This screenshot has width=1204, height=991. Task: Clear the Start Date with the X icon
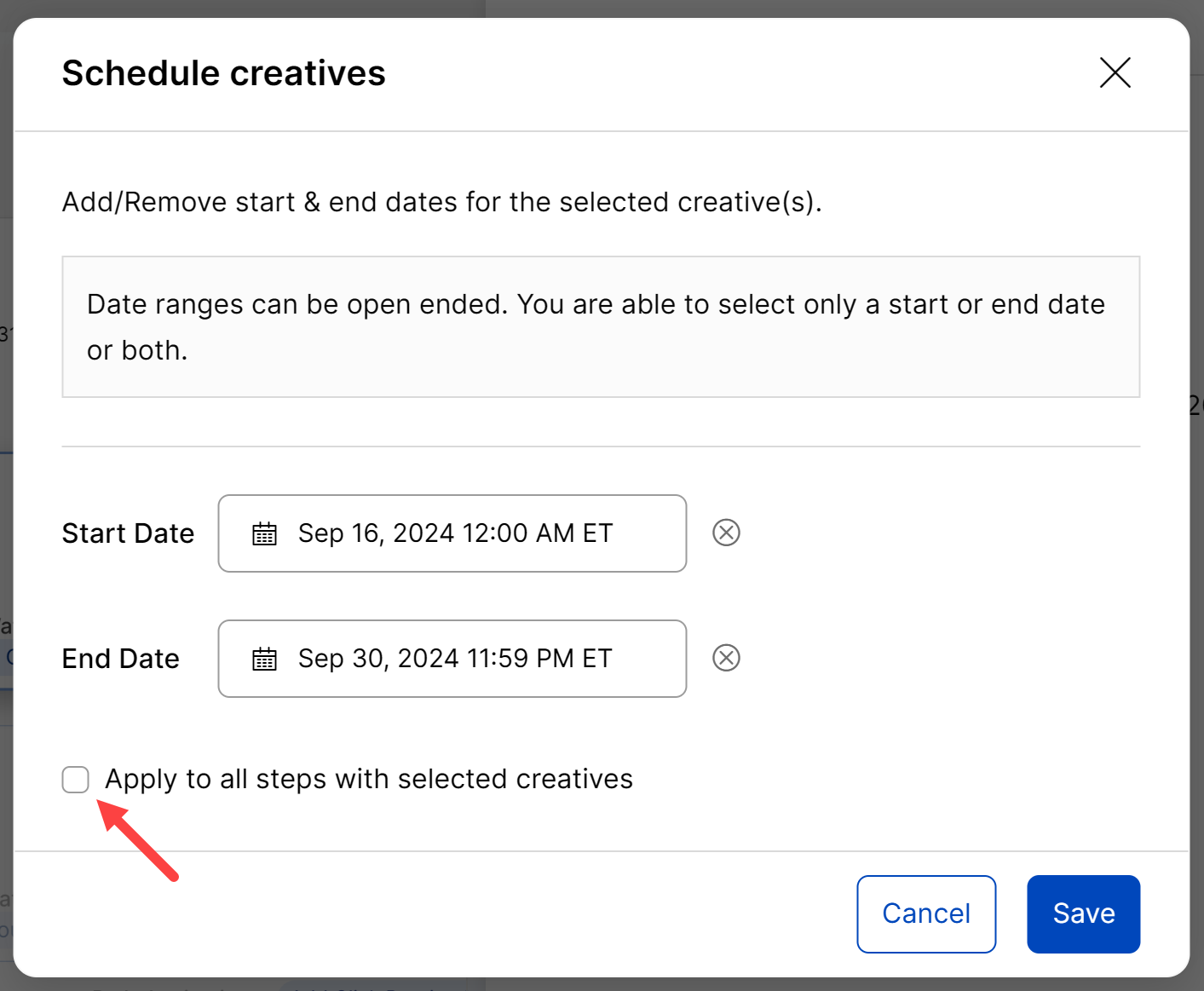[x=726, y=533]
